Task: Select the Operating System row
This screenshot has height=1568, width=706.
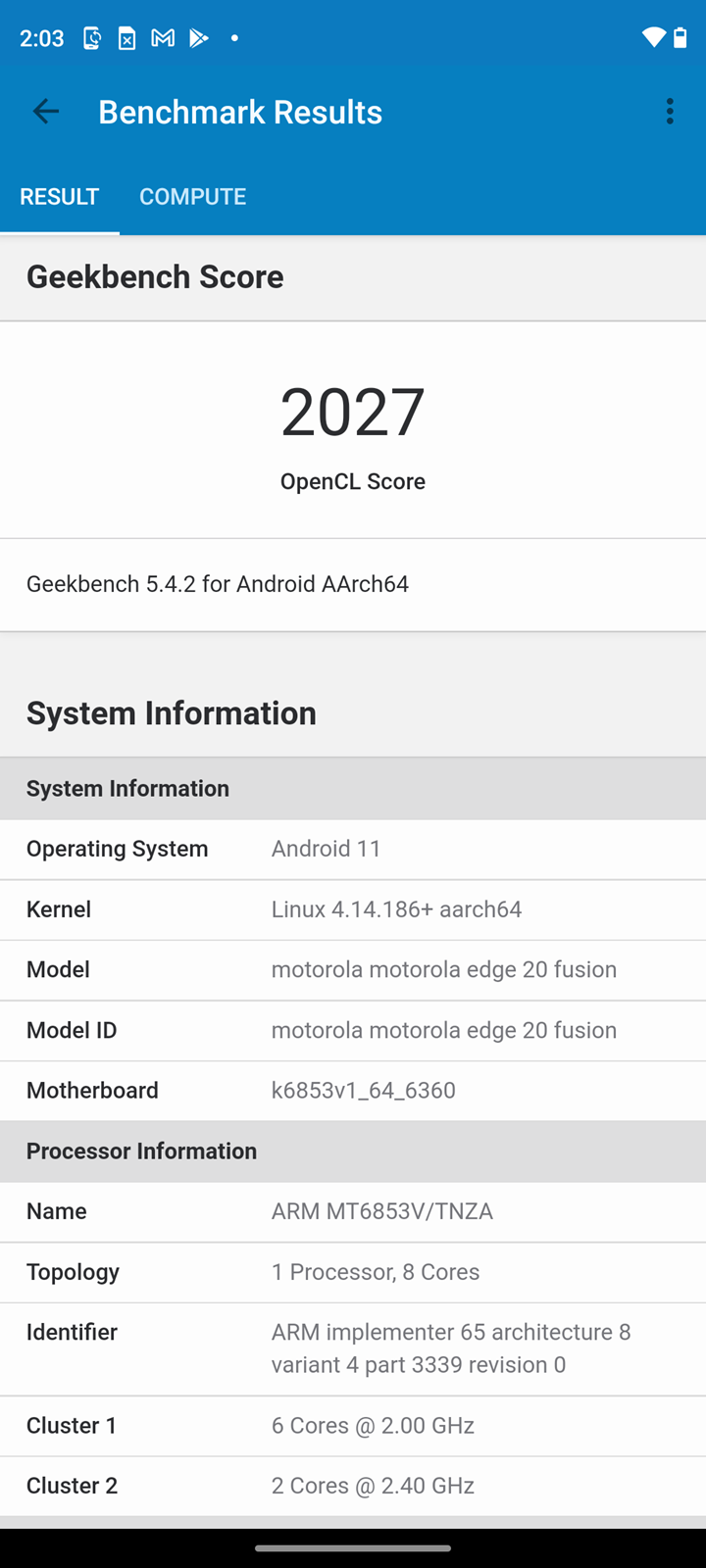Action: coord(353,849)
